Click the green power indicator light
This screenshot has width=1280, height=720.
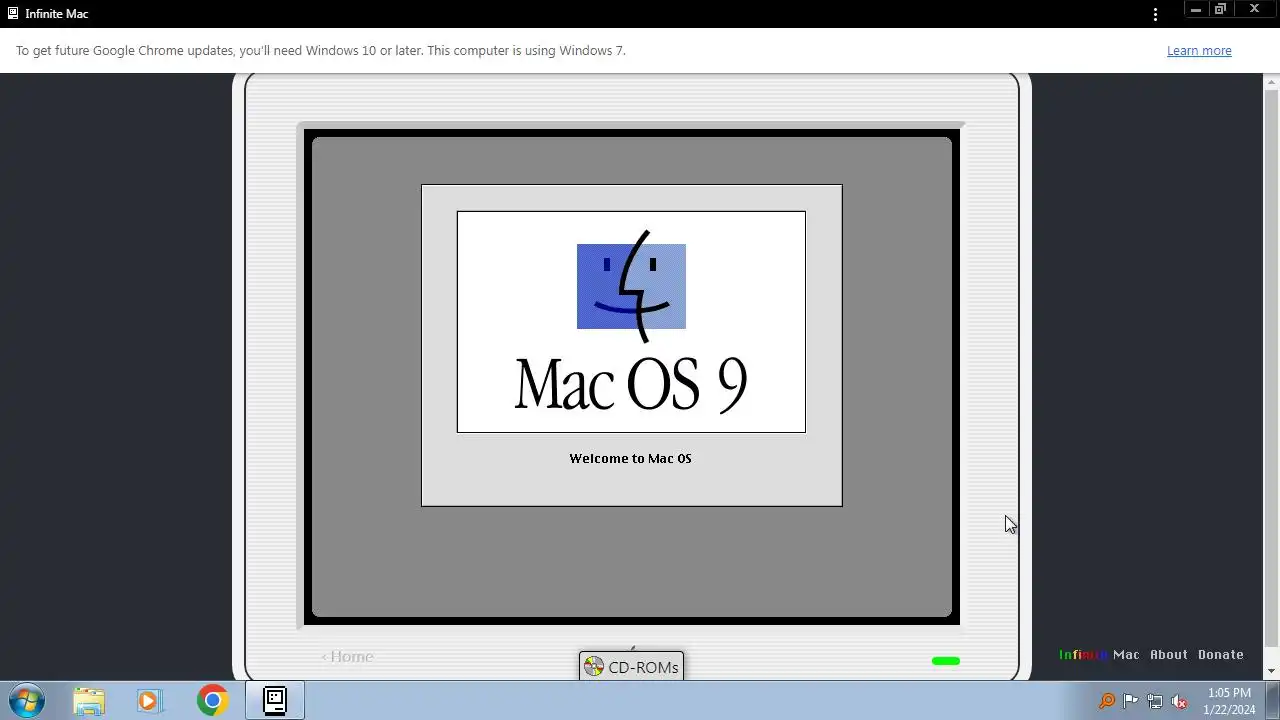tap(946, 661)
